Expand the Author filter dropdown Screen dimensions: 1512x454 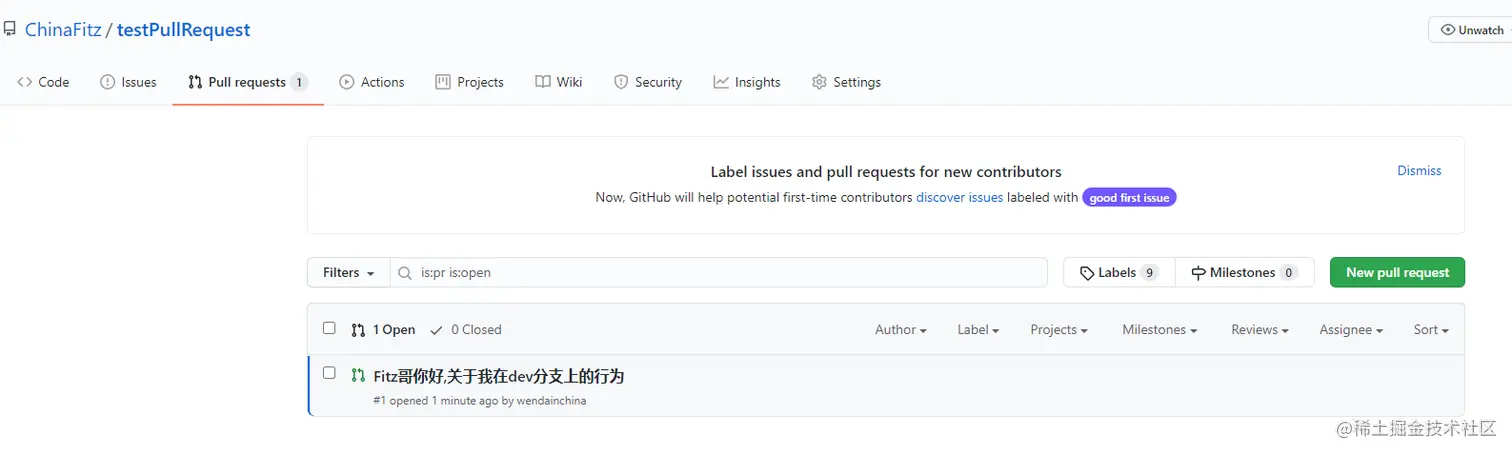click(900, 329)
